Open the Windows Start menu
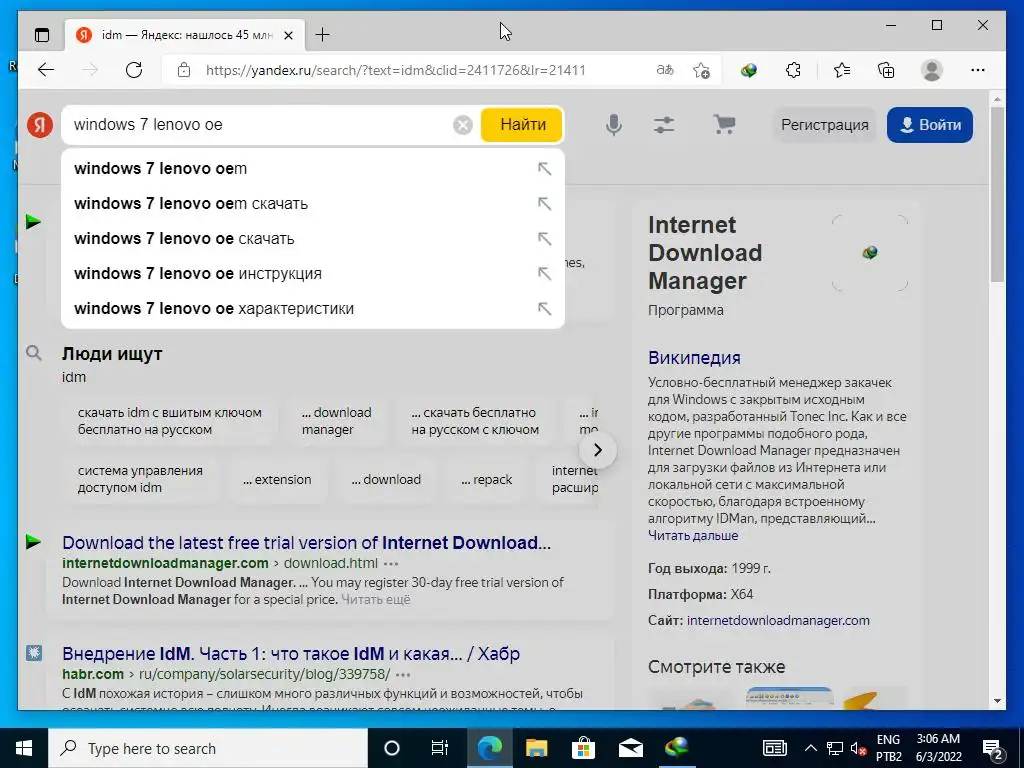 [x=24, y=748]
